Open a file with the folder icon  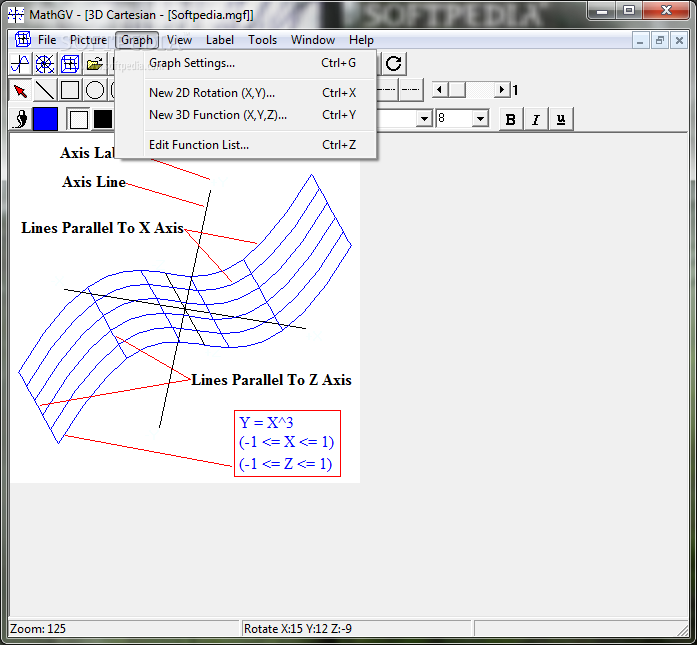(95, 64)
